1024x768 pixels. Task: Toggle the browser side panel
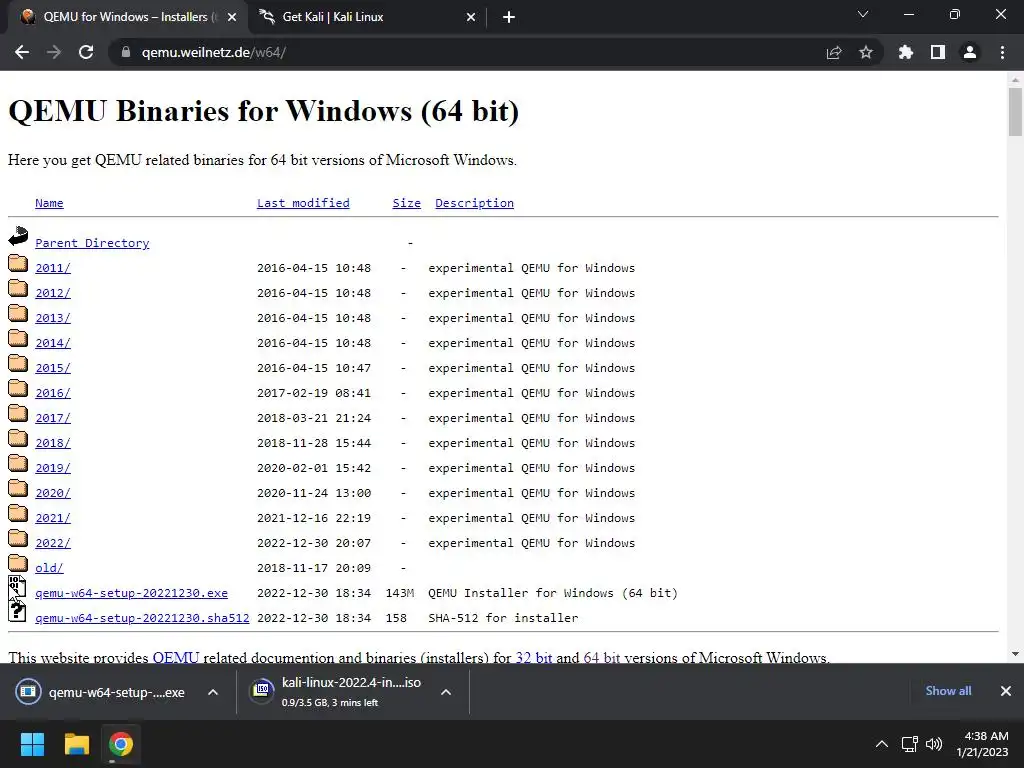[938, 52]
